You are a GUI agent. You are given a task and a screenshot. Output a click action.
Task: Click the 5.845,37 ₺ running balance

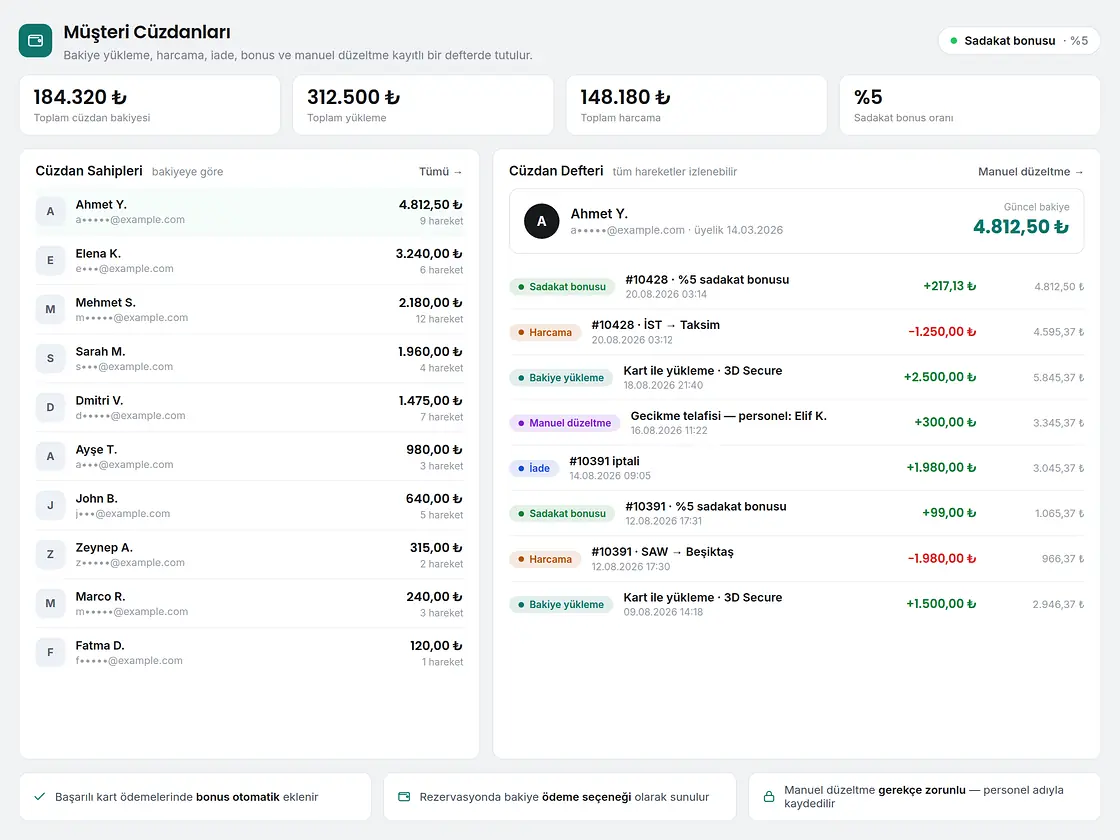1059,378
